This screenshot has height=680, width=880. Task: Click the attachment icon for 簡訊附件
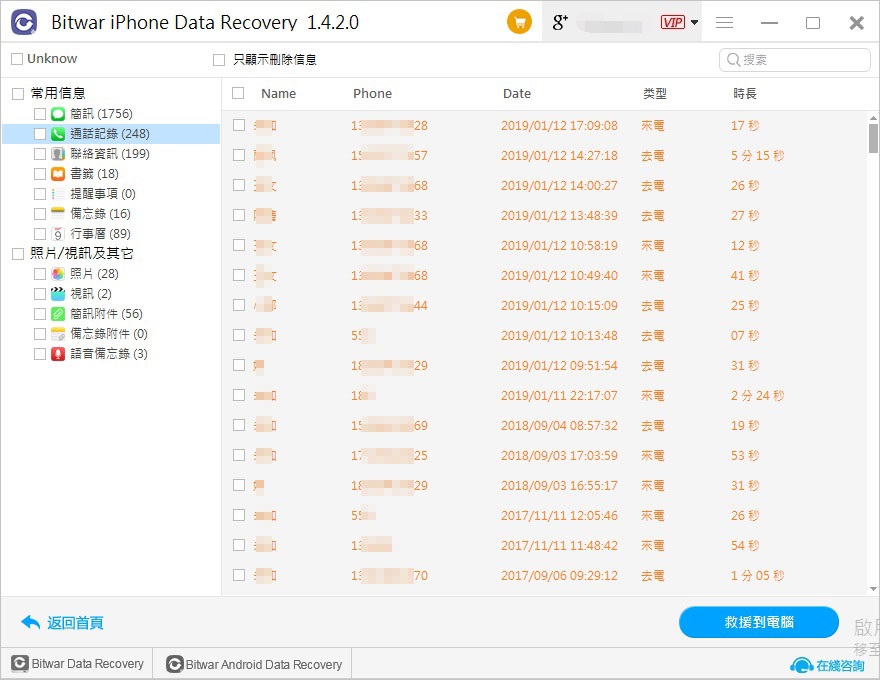(x=58, y=314)
